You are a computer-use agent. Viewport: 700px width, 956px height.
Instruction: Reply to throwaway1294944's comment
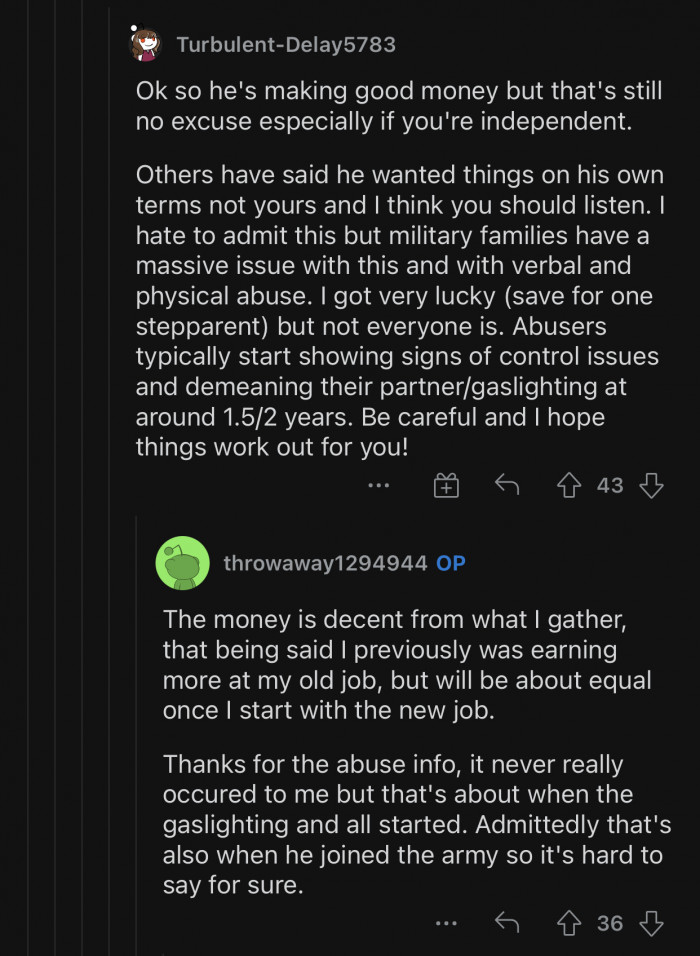pos(507,923)
